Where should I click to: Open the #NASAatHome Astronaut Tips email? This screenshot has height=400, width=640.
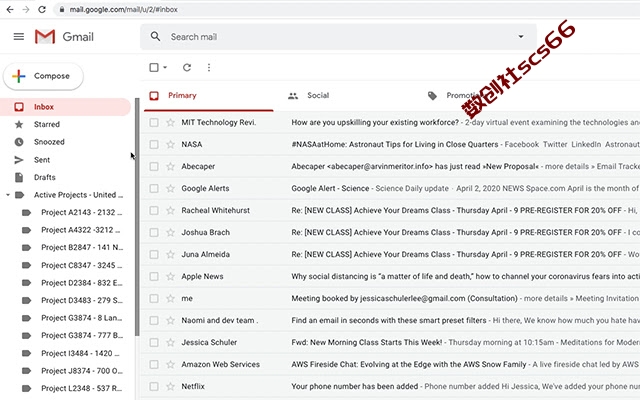point(394,144)
